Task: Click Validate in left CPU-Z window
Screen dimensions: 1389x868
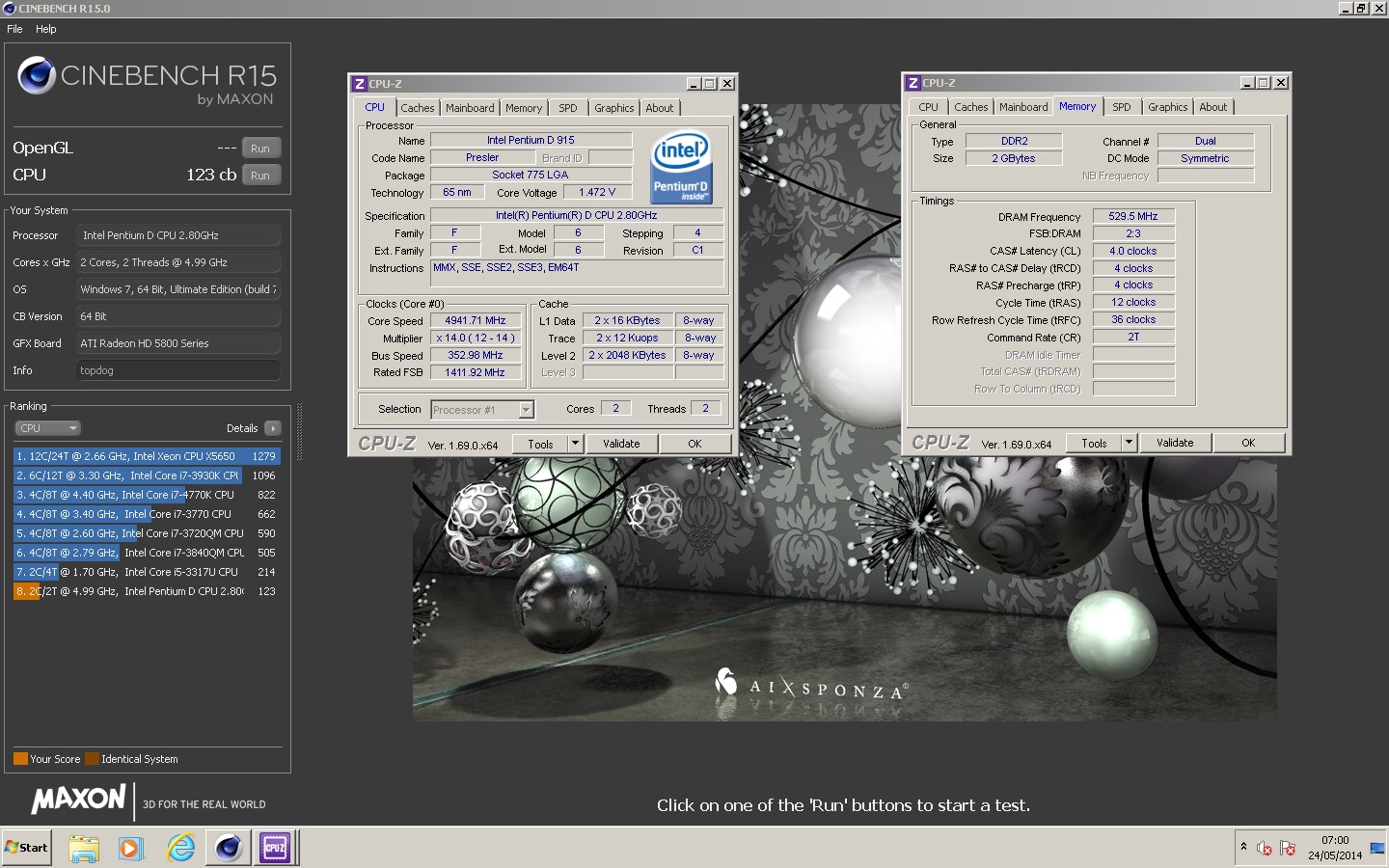Action: tap(621, 444)
